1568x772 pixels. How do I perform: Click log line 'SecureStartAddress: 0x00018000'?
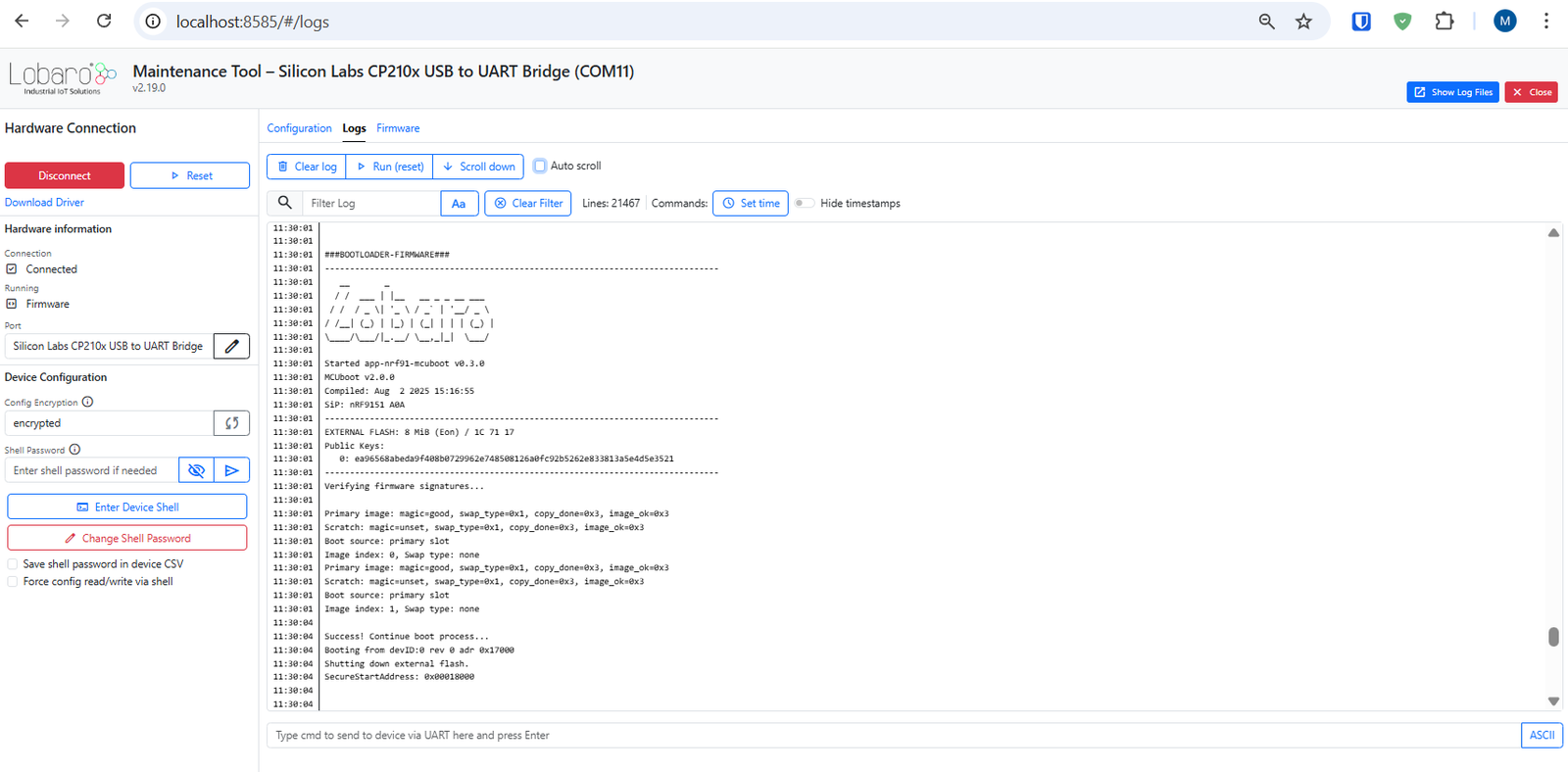click(x=400, y=677)
